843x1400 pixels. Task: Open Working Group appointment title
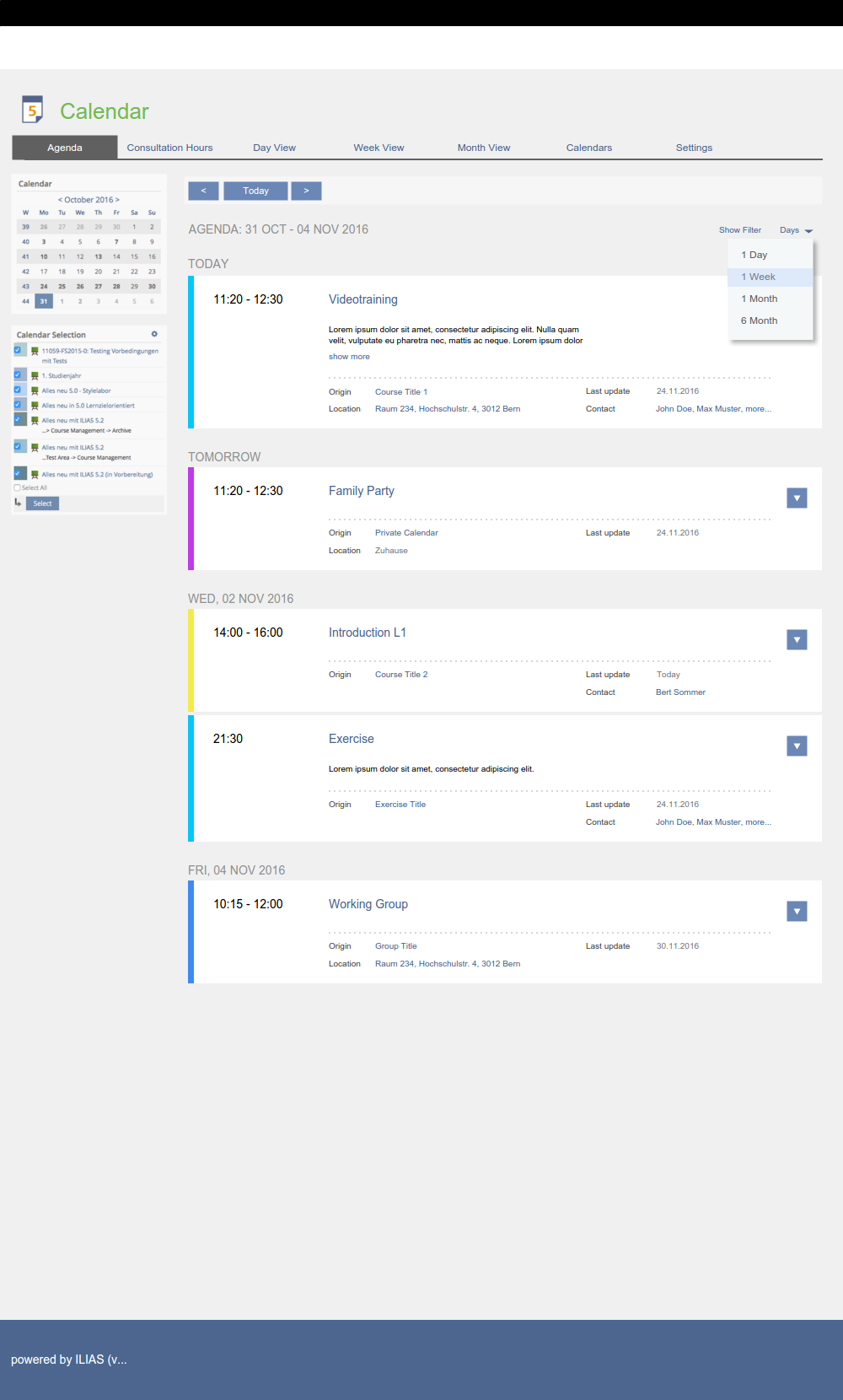pos(368,904)
